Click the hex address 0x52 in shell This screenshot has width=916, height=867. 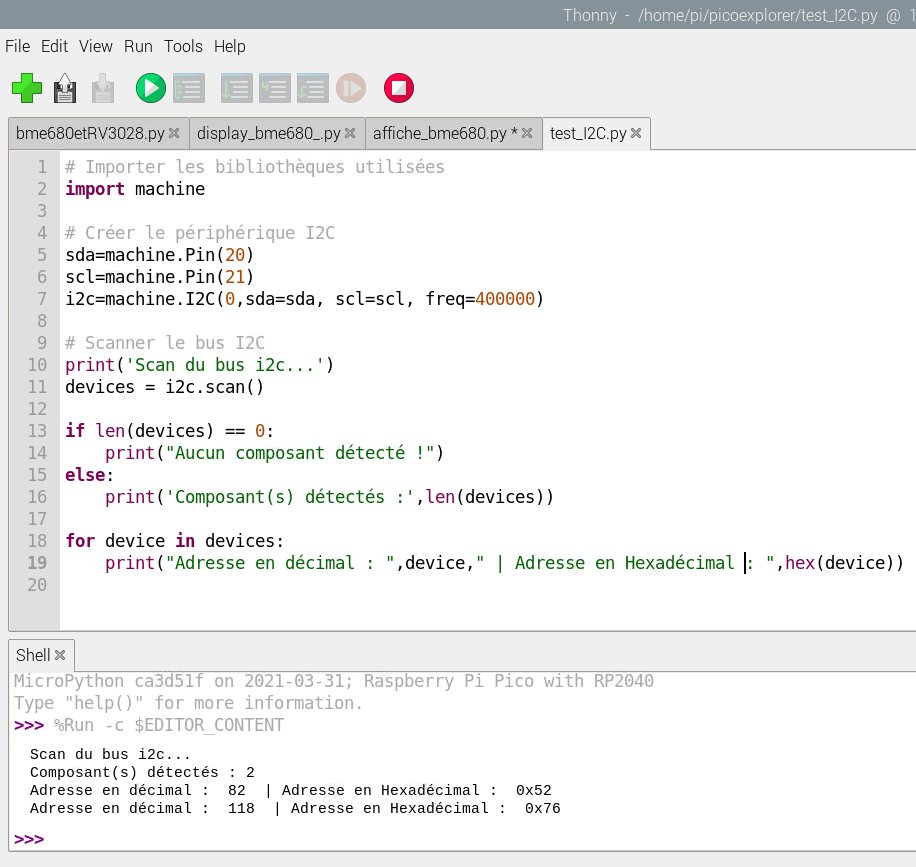point(533,790)
